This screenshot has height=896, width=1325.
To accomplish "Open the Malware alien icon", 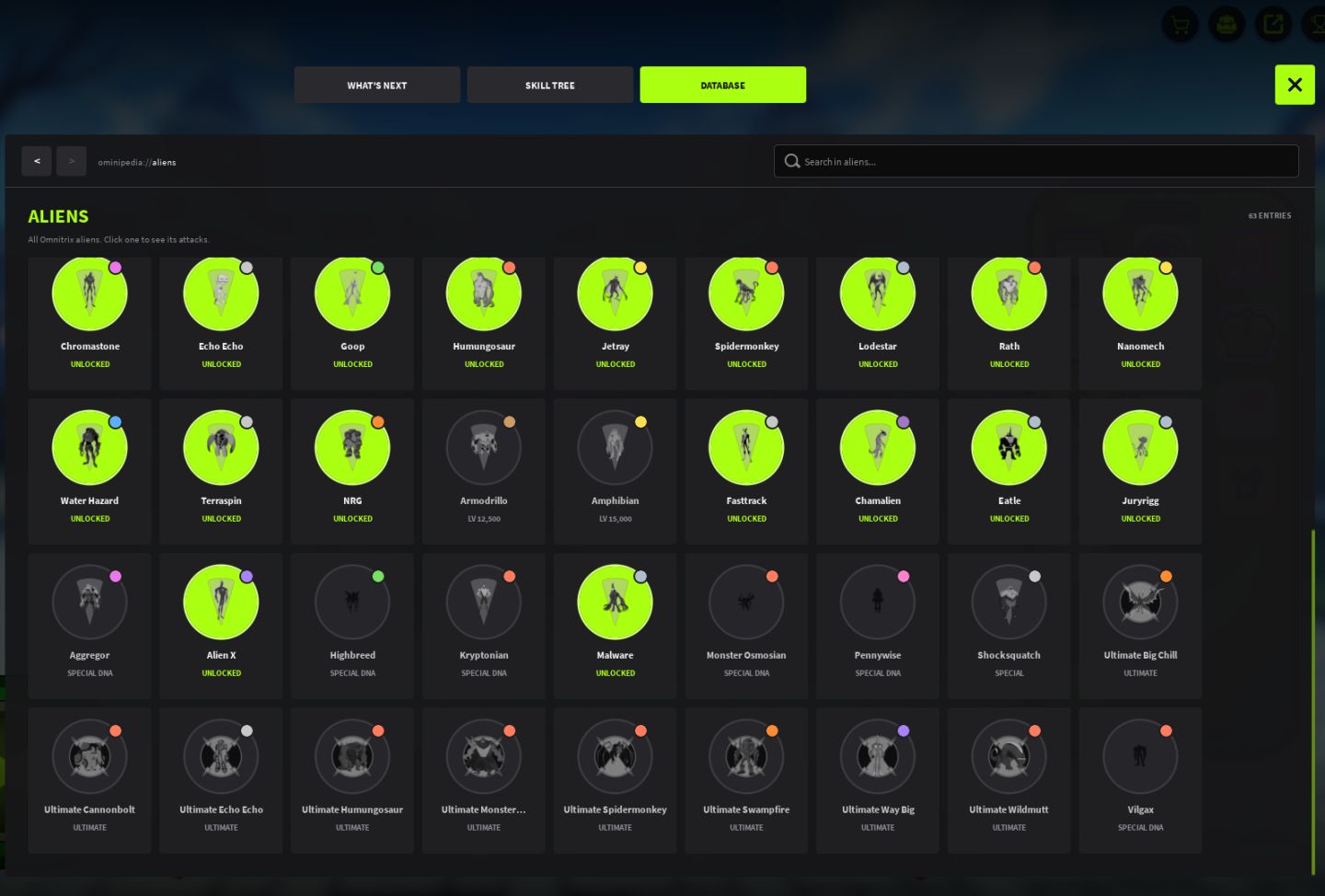I will click(615, 602).
